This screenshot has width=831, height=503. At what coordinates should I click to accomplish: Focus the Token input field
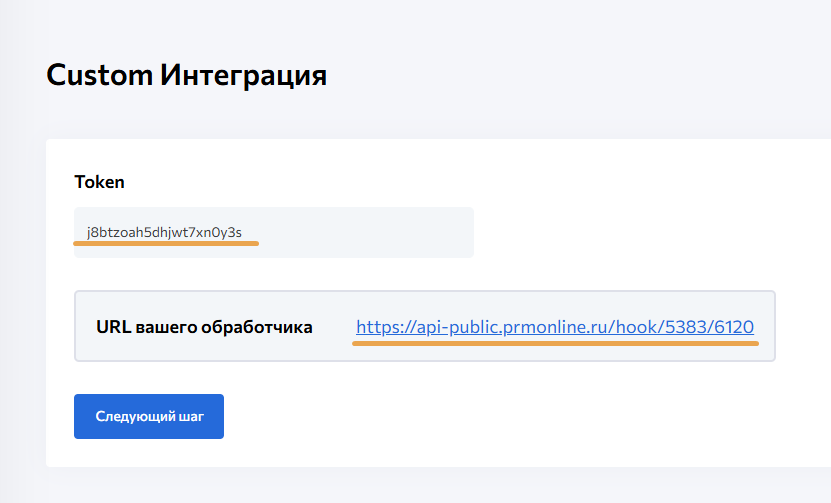(x=273, y=233)
